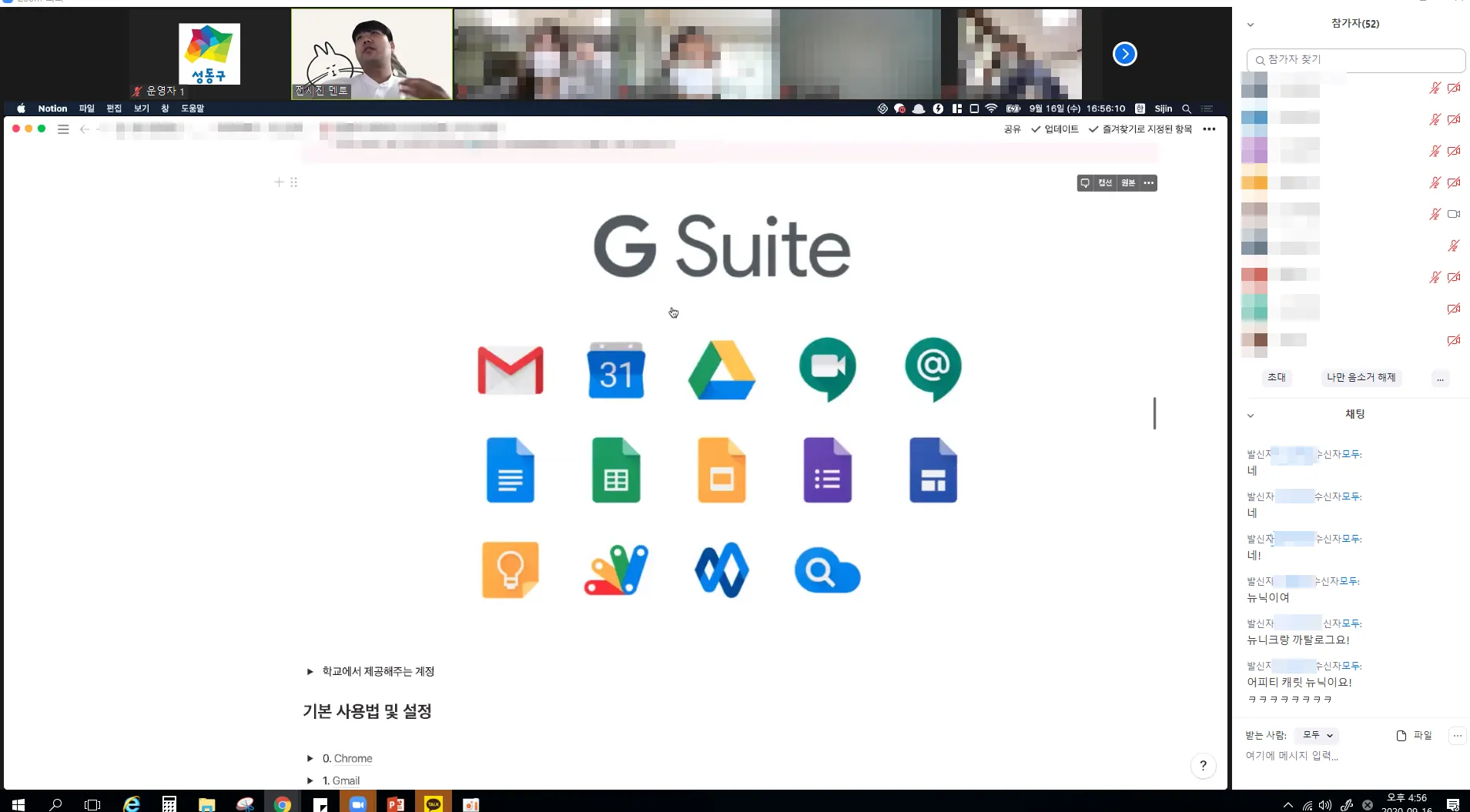Click the blue Google Docs icon
This screenshot has height=812, width=1470.
pos(511,470)
